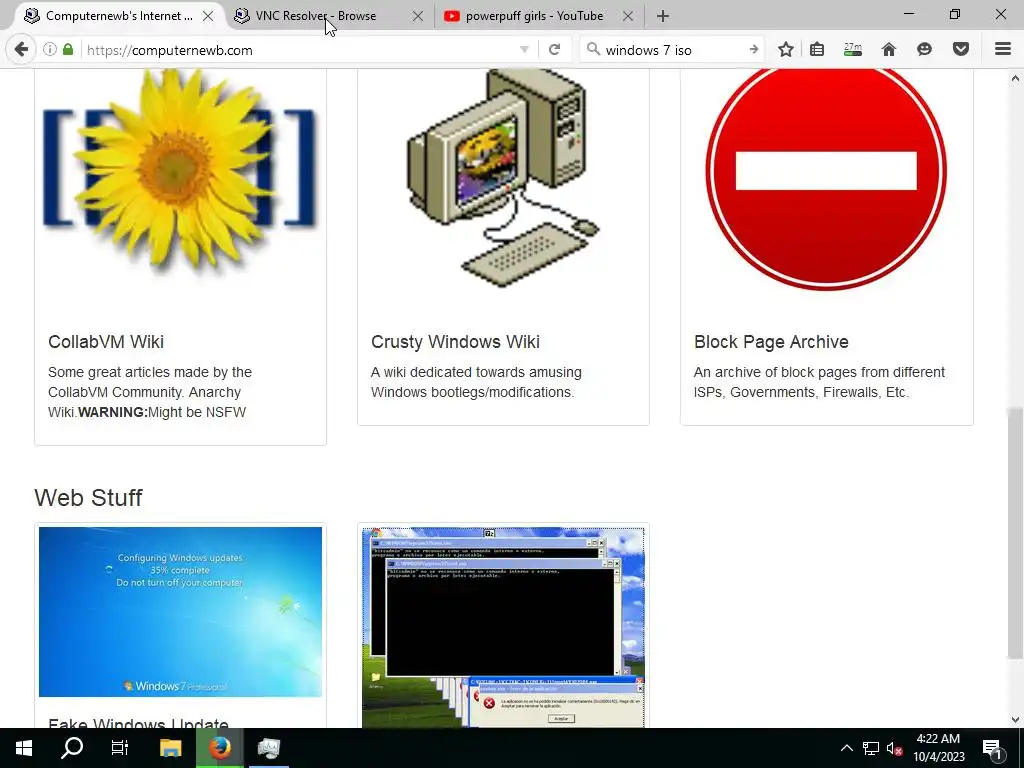Save page with the Pocket icon

pyautogui.click(x=961, y=50)
